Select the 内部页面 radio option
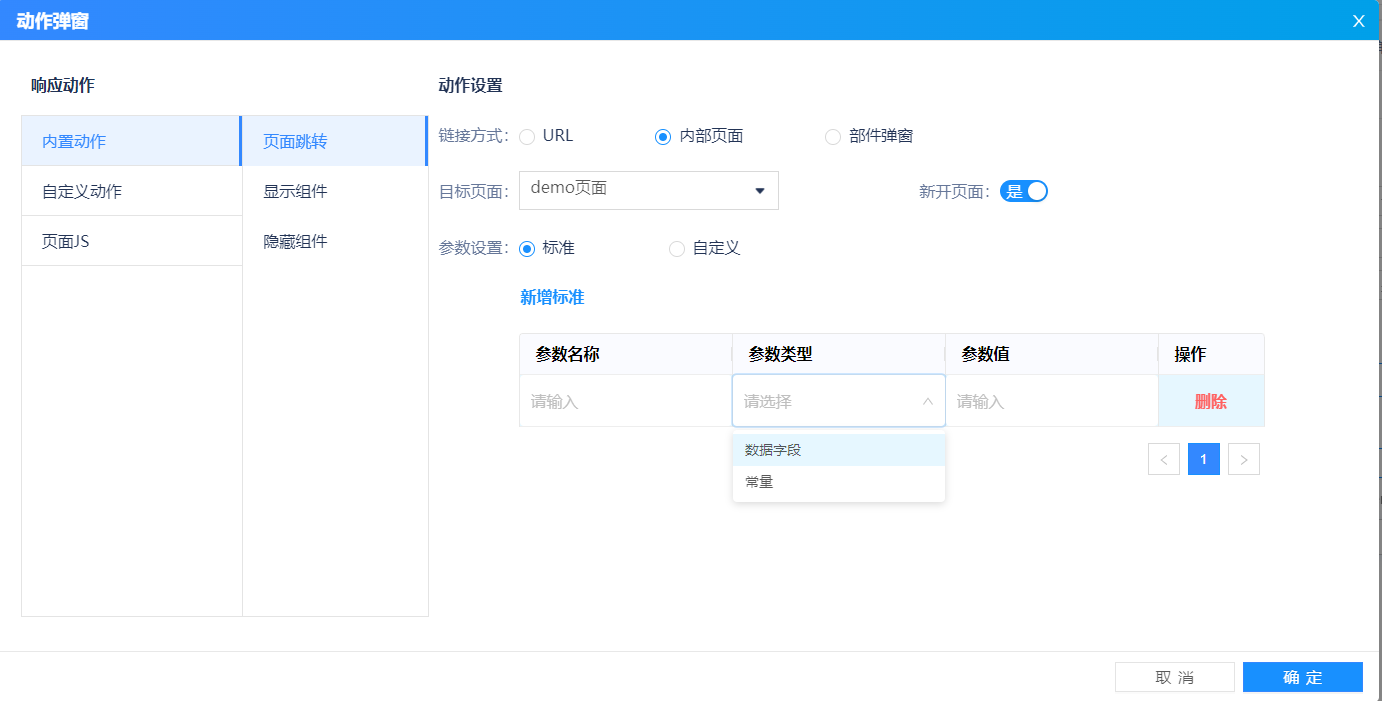 [662, 137]
